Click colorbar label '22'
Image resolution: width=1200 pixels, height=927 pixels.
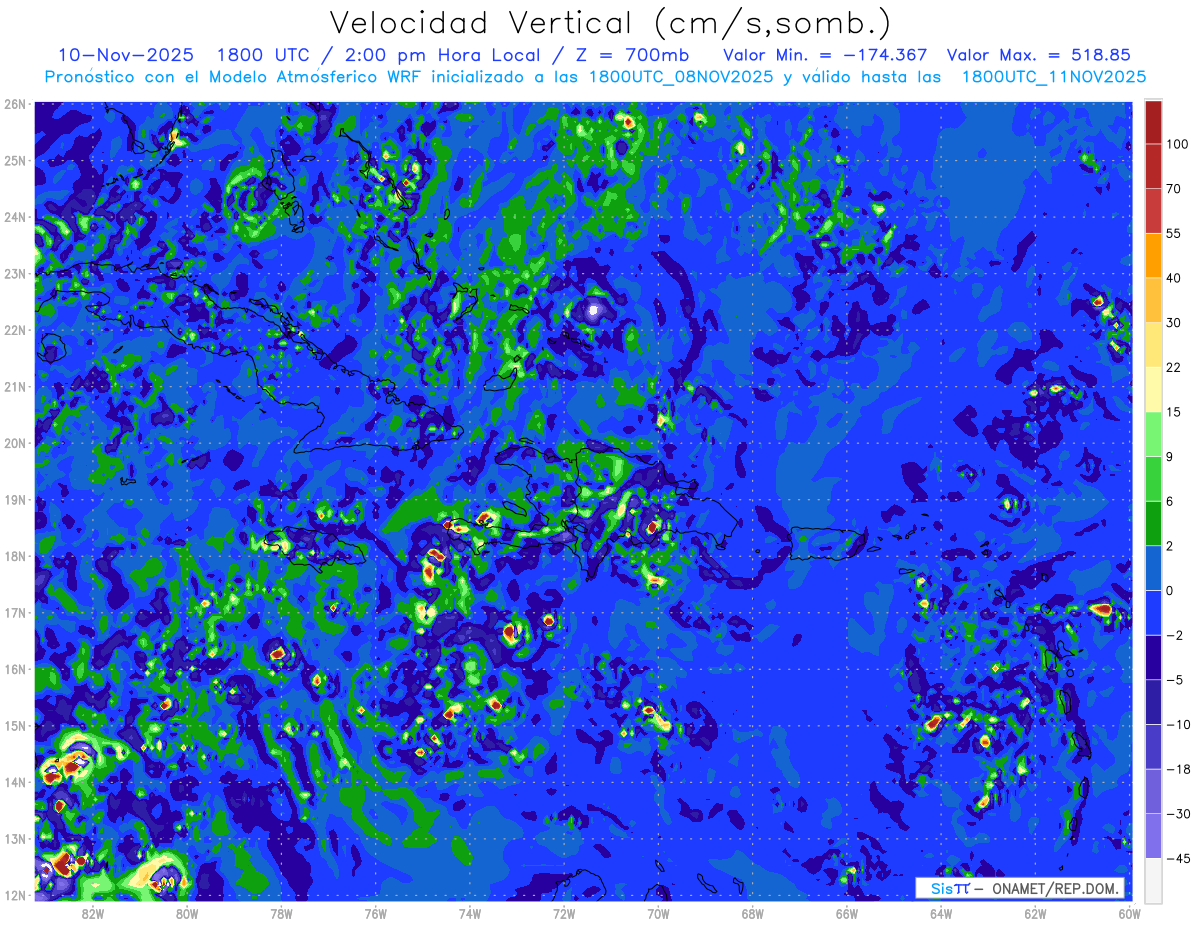1174,367
